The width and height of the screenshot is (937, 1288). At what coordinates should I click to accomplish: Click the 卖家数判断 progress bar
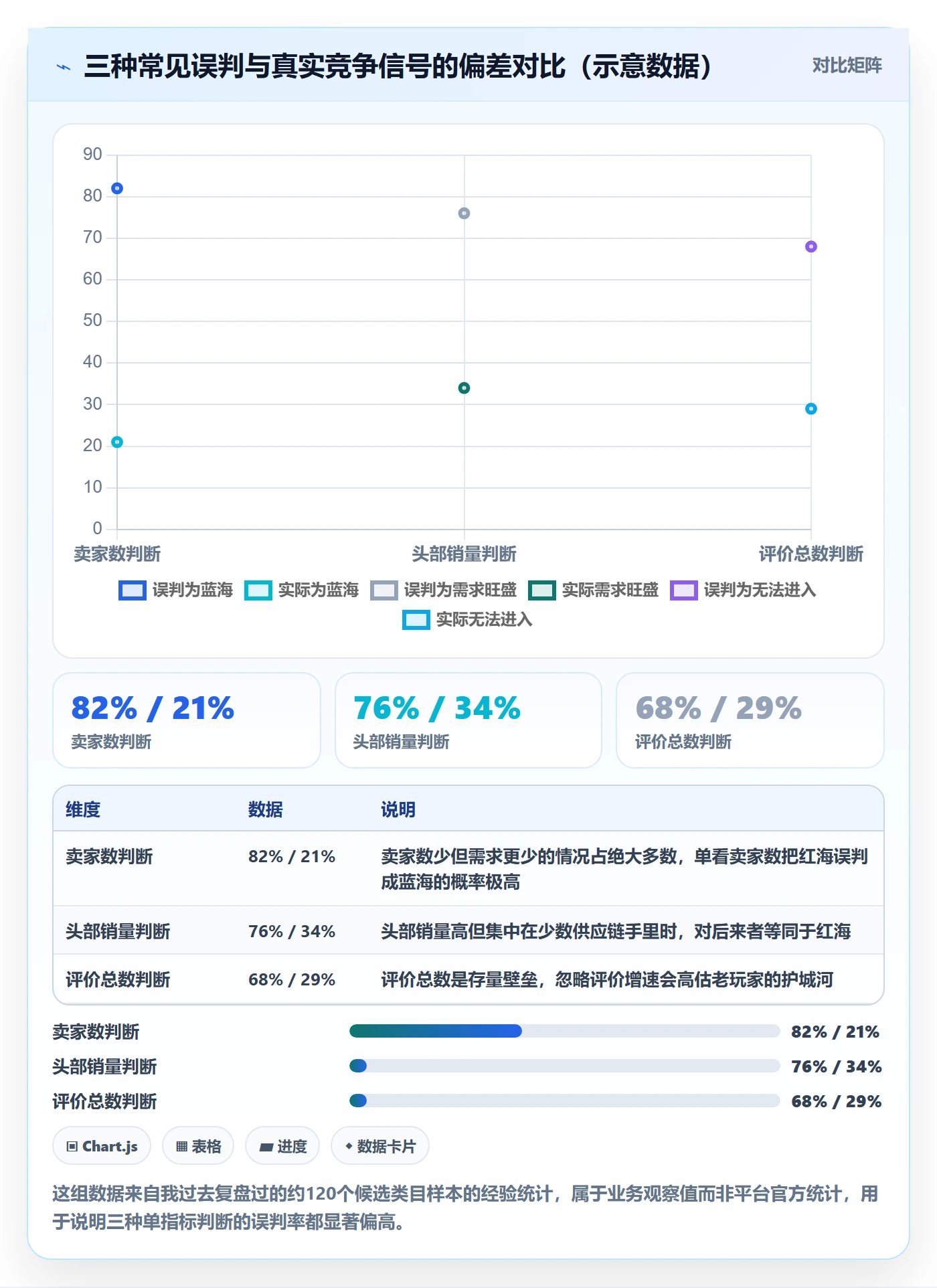[x=565, y=1031]
